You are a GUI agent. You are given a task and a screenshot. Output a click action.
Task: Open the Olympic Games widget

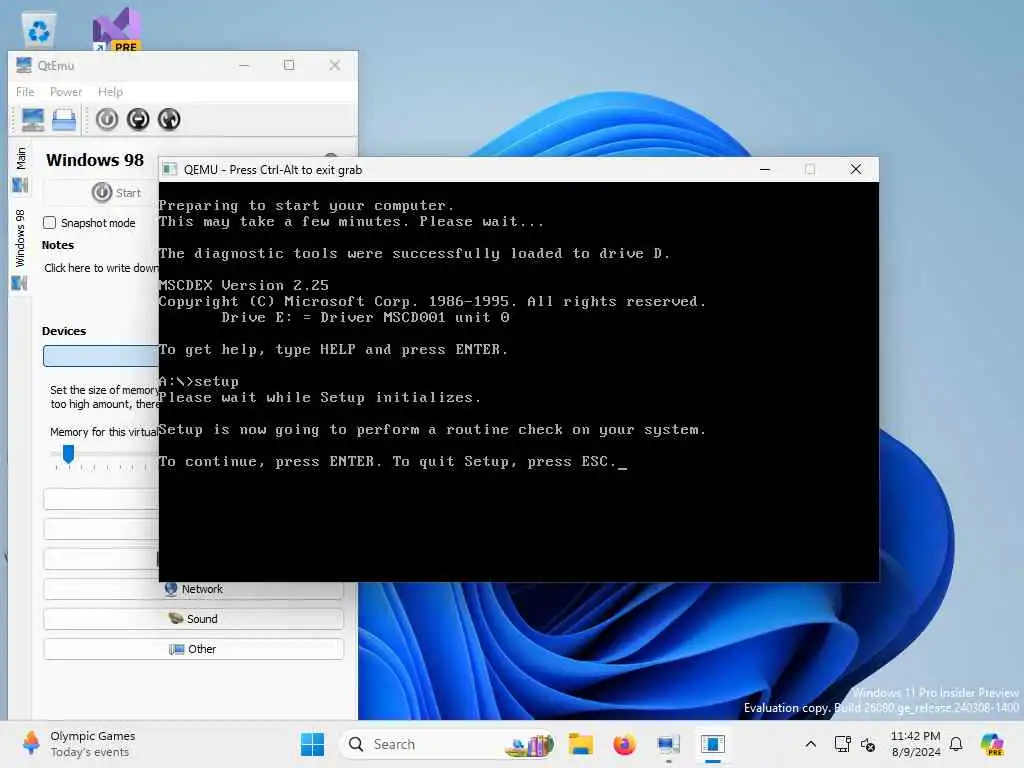coord(78,744)
